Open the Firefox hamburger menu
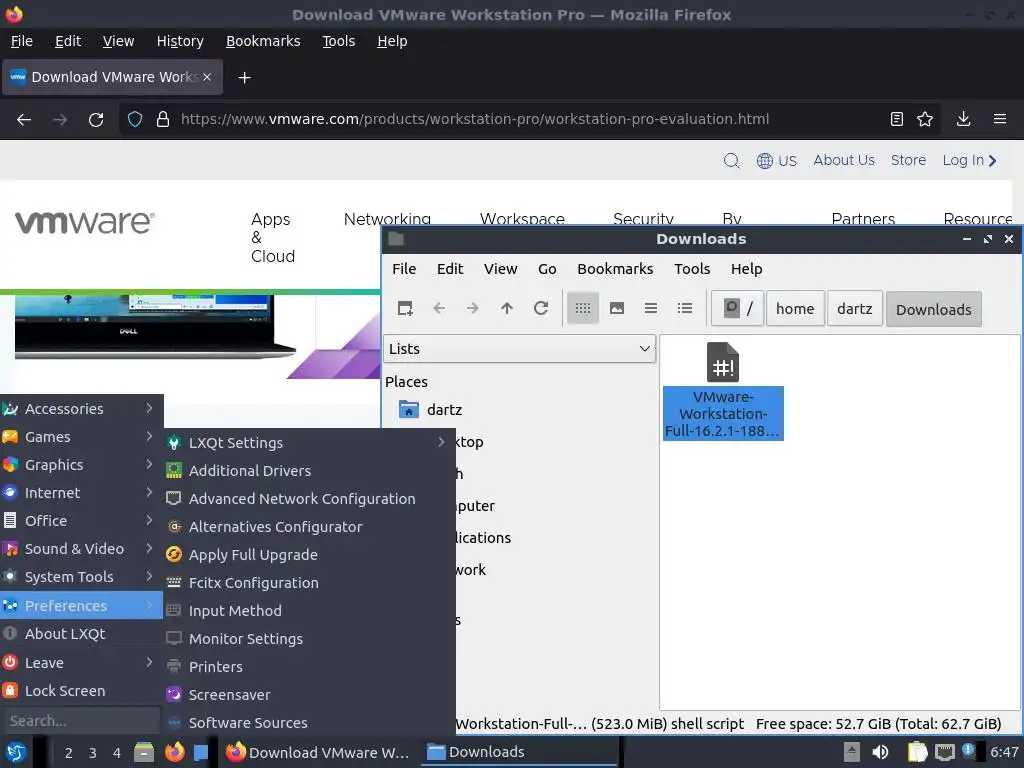 1000,120
